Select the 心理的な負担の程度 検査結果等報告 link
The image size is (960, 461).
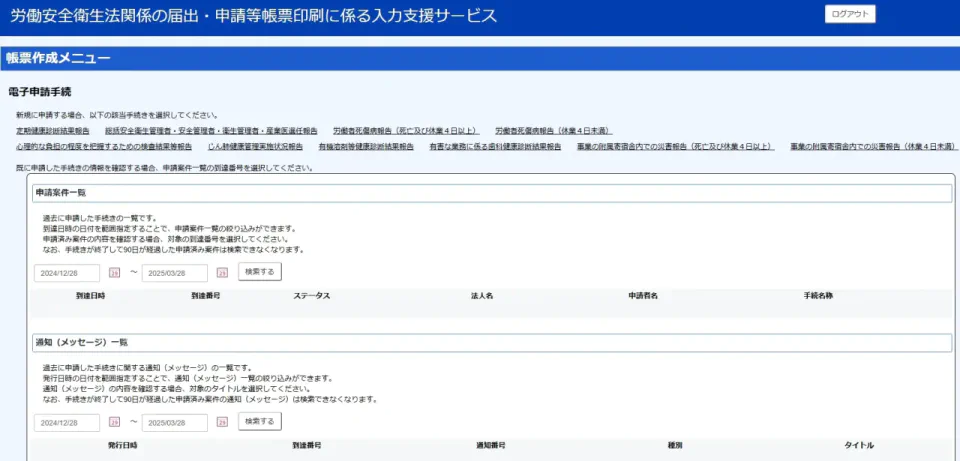tap(103, 146)
